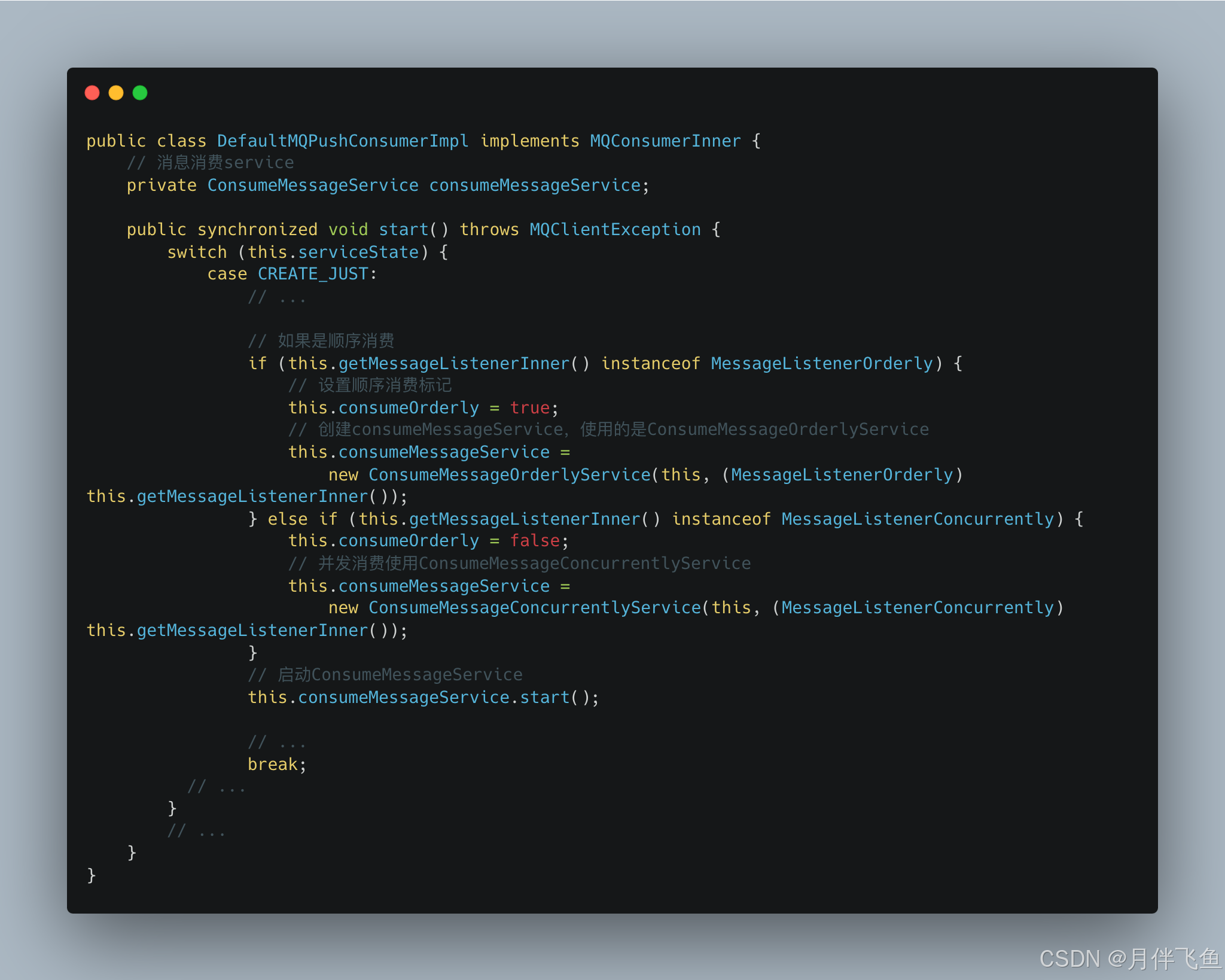This screenshot has height=980, width=1225.
Task: Click MessageListenerConcurrently in the else-if condition
Action: click(918, 519)
